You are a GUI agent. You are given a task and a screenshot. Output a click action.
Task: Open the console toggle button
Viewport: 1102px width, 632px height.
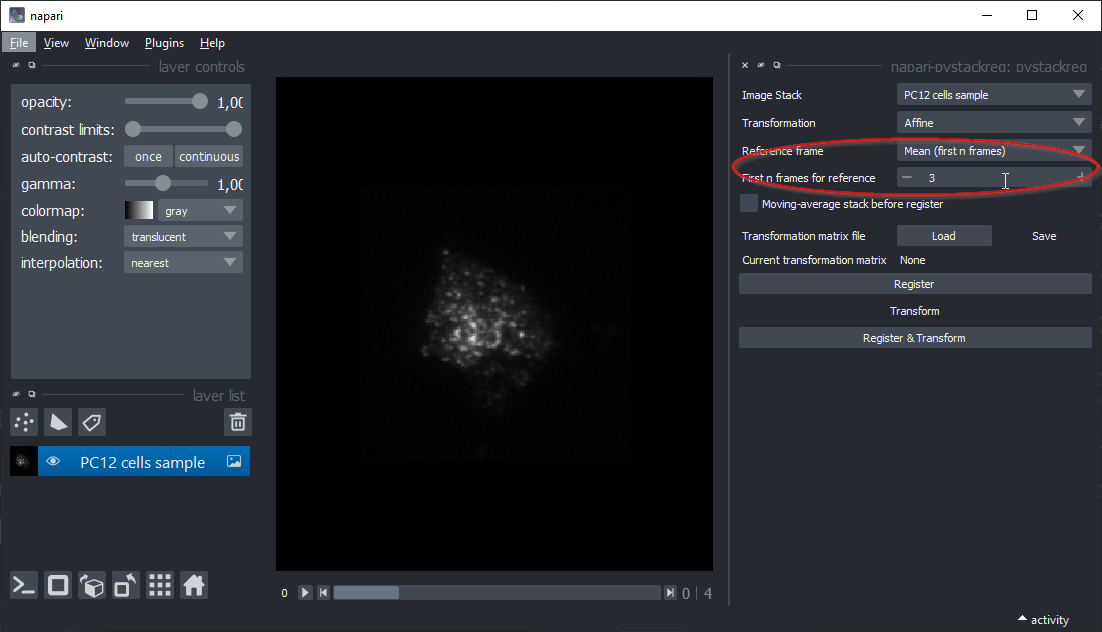(x=25, y=586)
